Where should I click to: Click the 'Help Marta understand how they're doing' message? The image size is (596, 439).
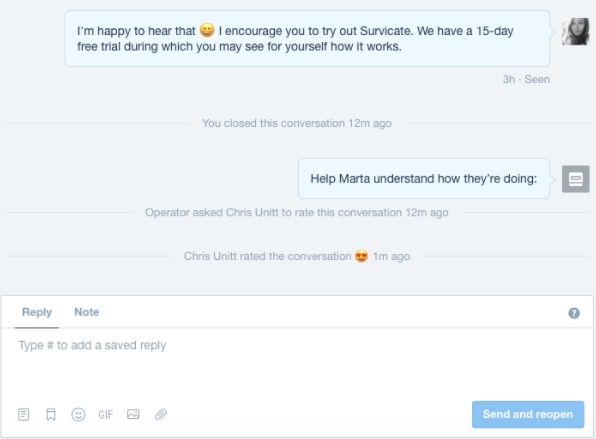click(424, 179)
